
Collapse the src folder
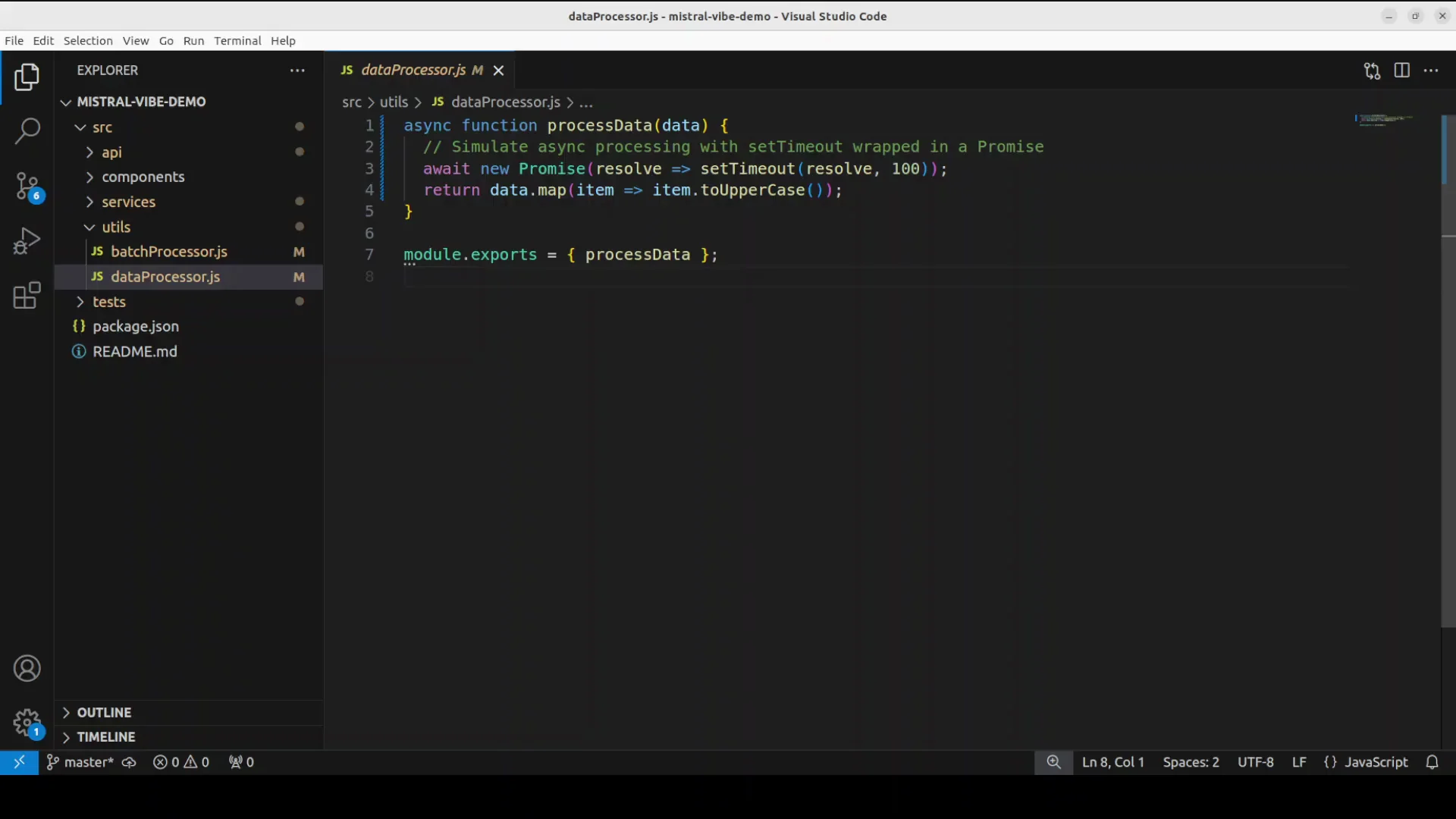tap(102, 127)
